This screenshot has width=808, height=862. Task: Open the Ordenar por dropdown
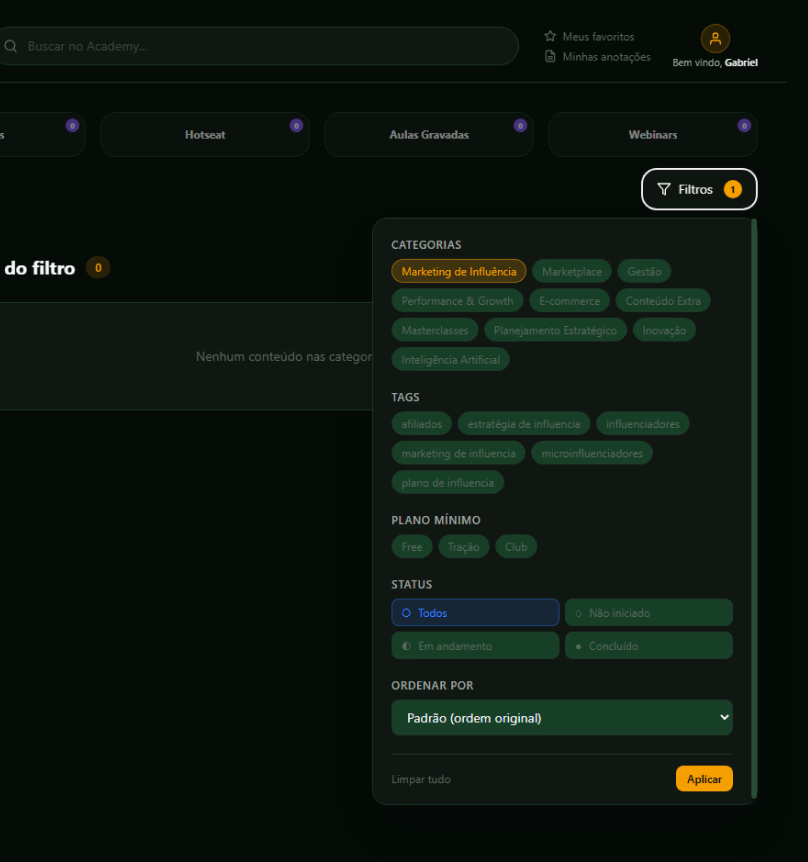click(562, 717)
